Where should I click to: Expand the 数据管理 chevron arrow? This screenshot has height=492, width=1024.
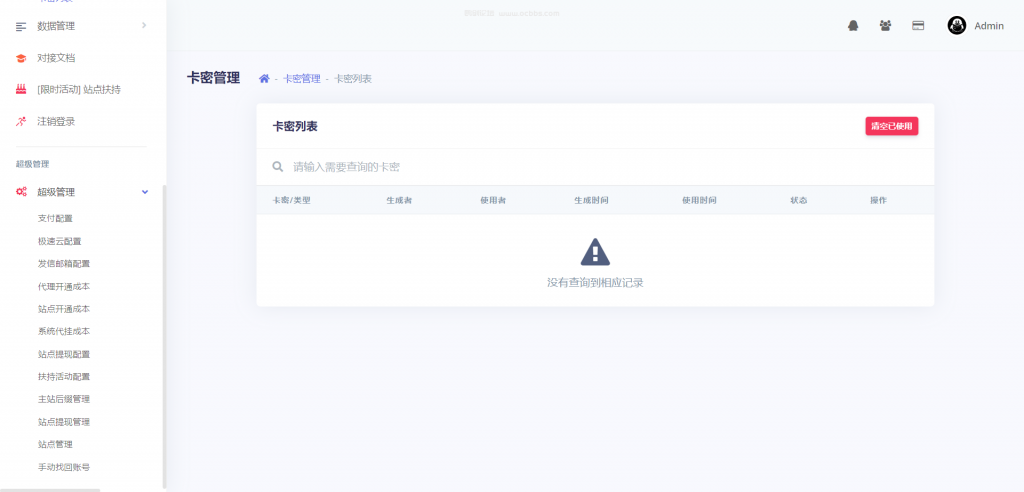pos(144,25)
